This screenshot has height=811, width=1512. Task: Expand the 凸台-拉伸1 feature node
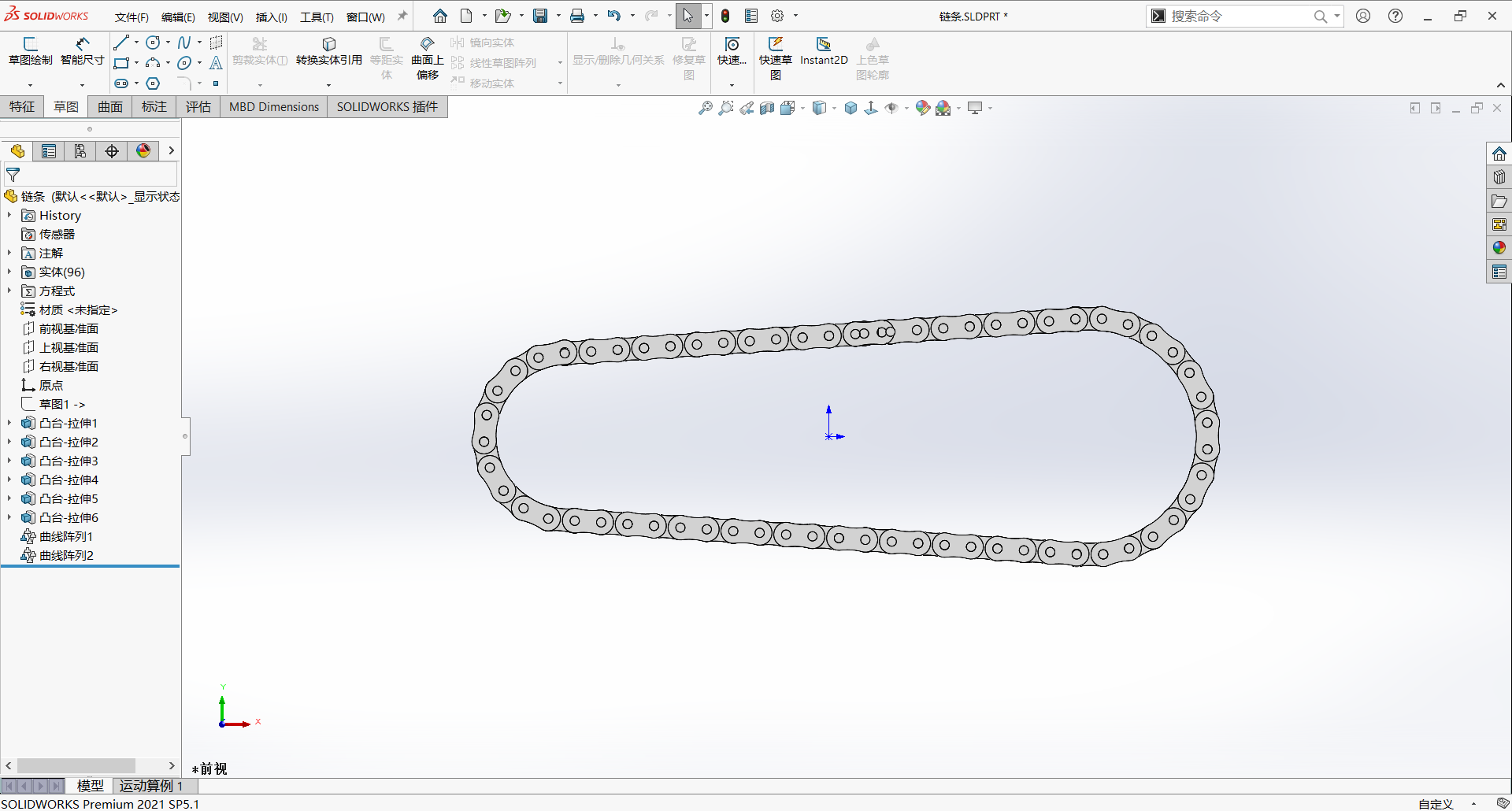(x=9, y=423)
